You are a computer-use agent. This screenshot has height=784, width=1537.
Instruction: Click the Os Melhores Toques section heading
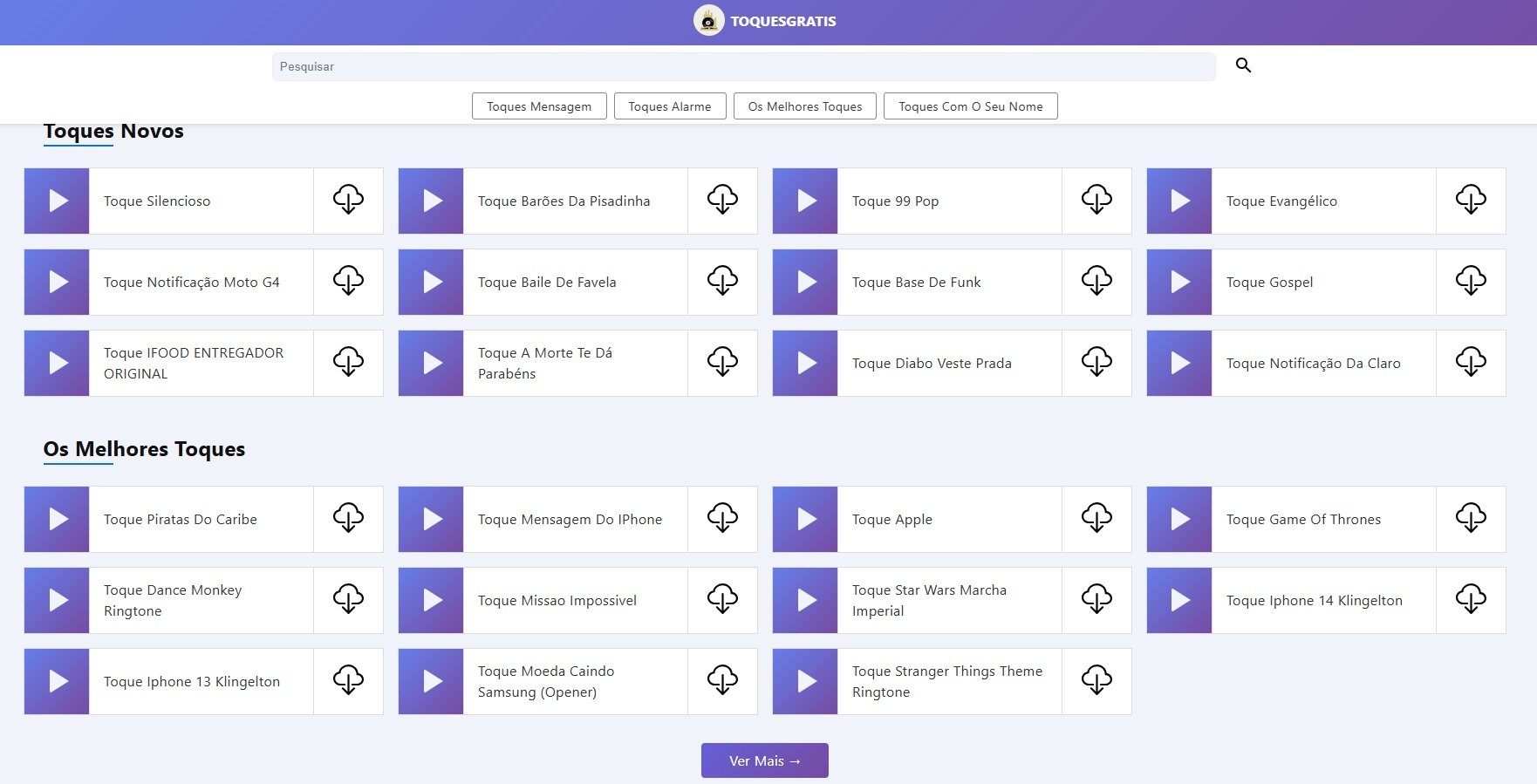(x=144, y=449)
